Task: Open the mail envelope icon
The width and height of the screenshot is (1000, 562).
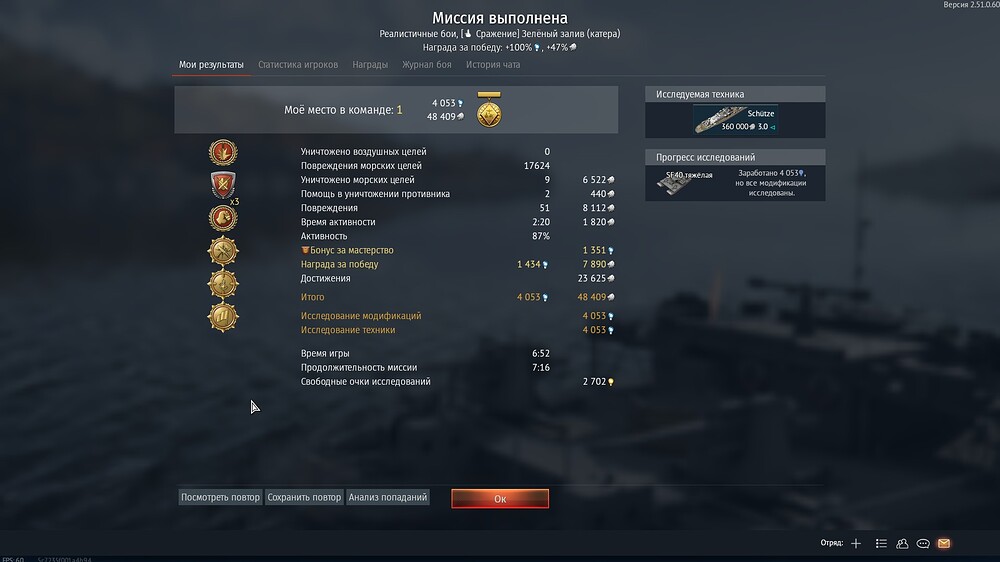Action: tap(944, 544)
